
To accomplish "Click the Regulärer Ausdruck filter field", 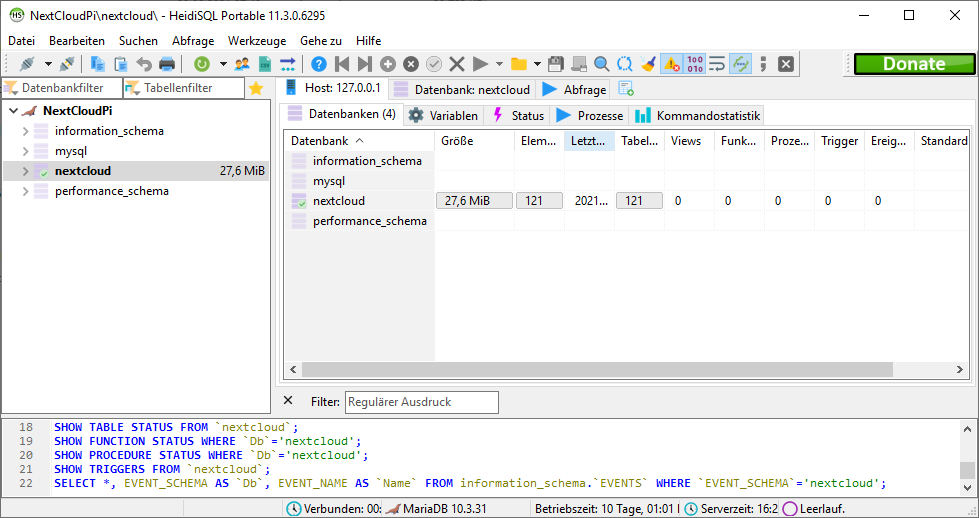I will click(421, 402).
